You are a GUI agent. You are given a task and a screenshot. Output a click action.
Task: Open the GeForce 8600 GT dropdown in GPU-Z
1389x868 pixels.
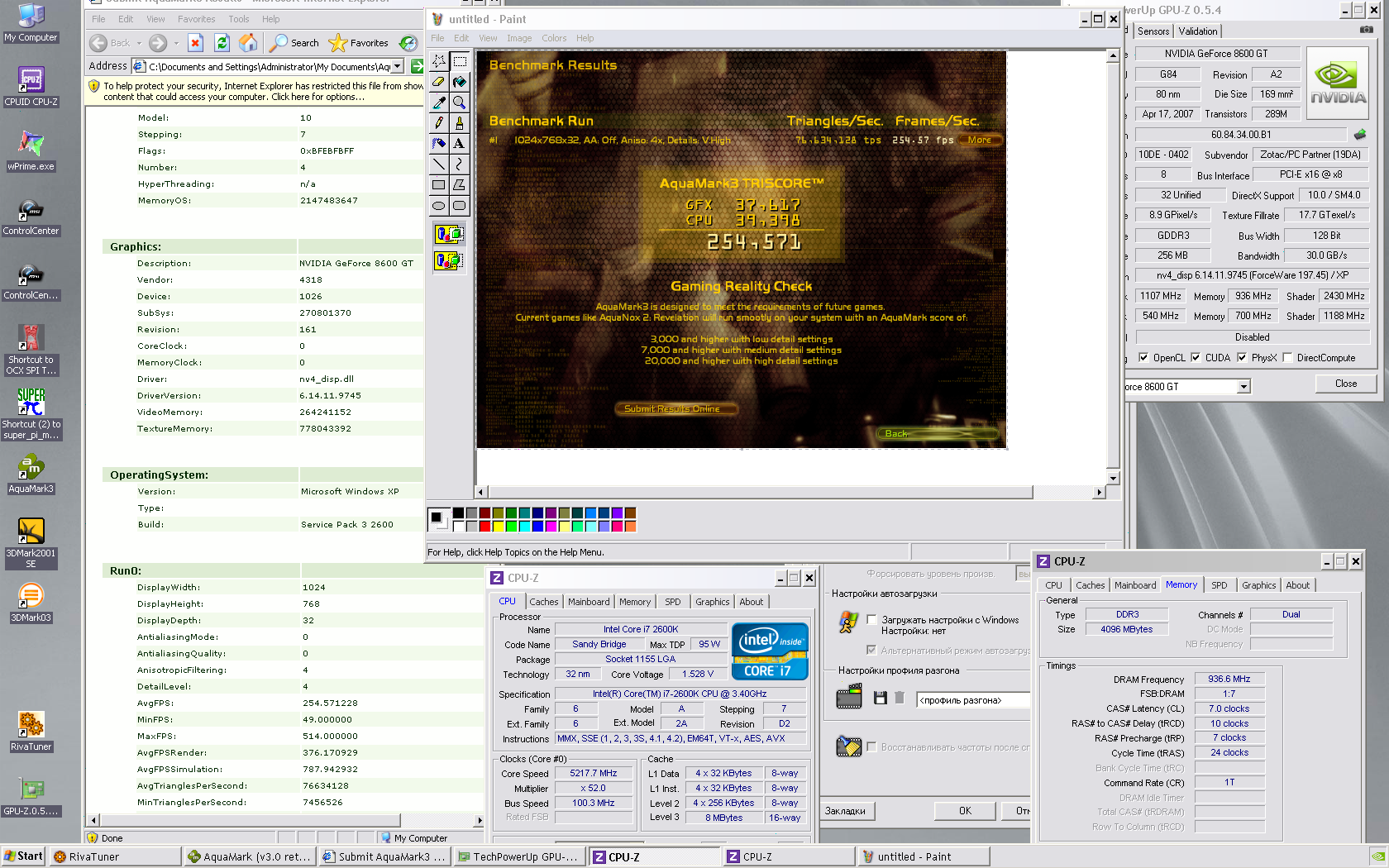pos(1243,387)
